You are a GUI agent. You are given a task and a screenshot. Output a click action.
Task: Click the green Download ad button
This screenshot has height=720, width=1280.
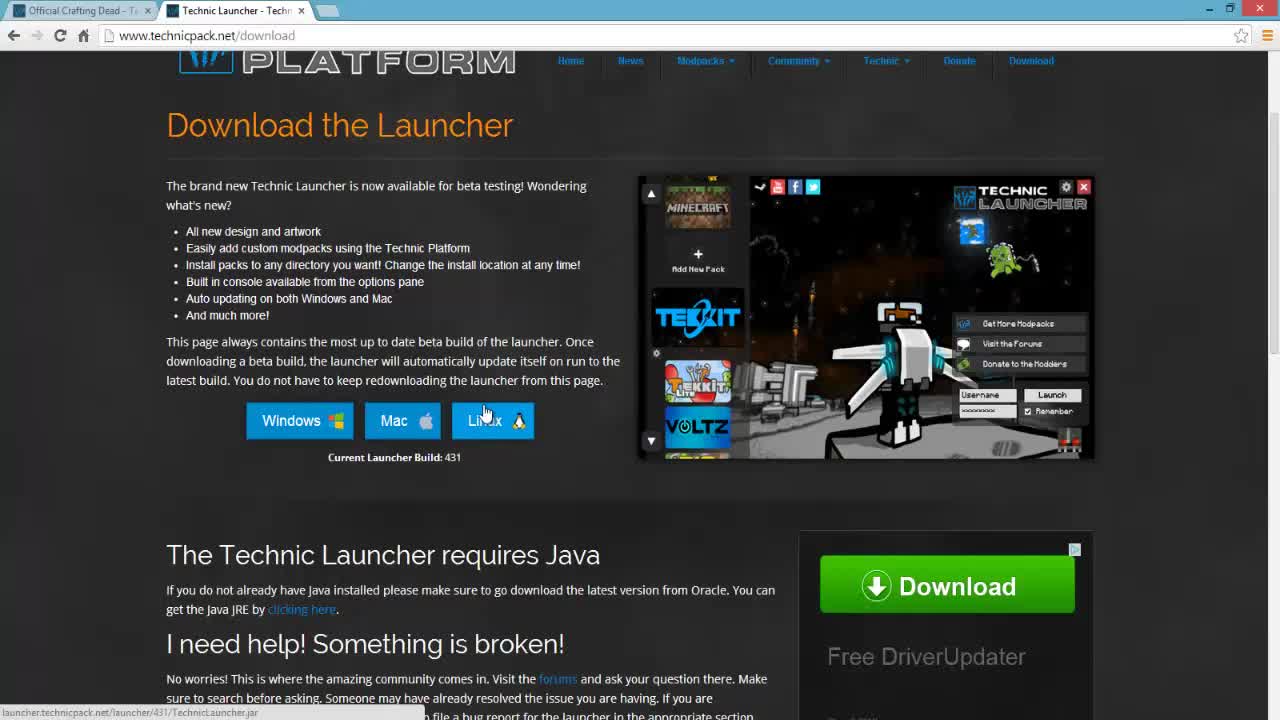click(947, 585)
